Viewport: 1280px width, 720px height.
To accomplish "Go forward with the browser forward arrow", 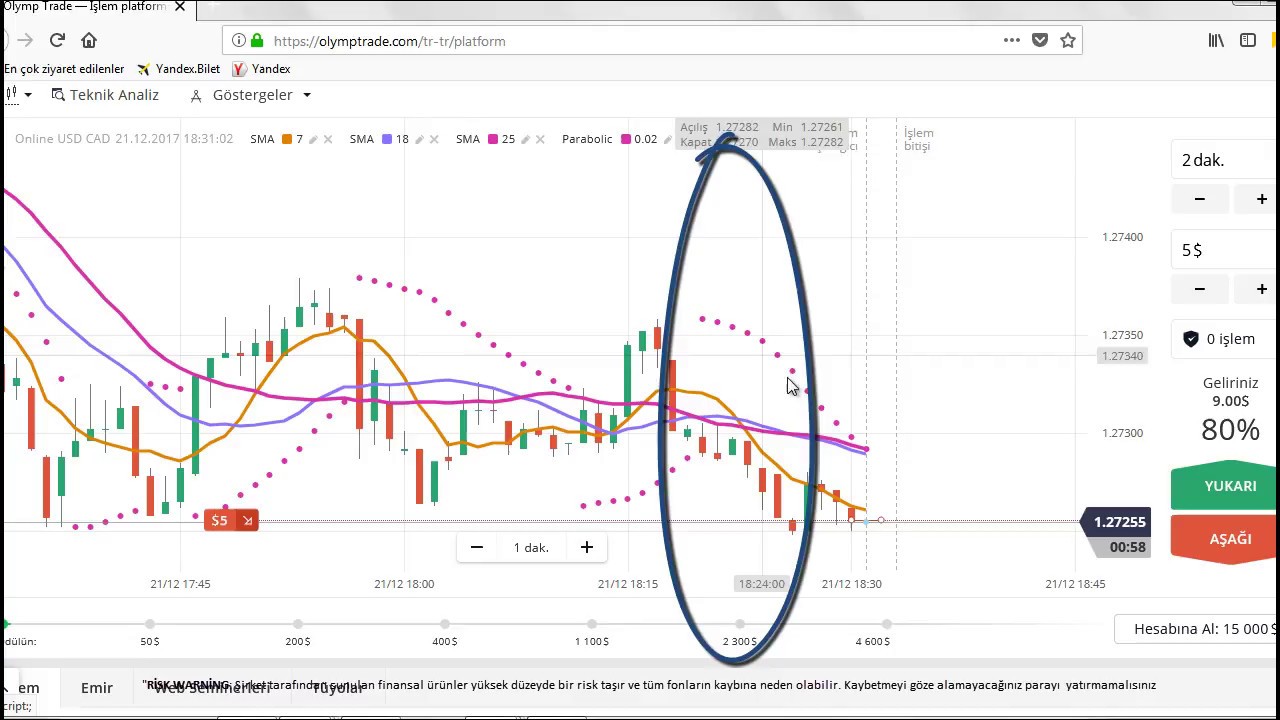I will point(25,40).
